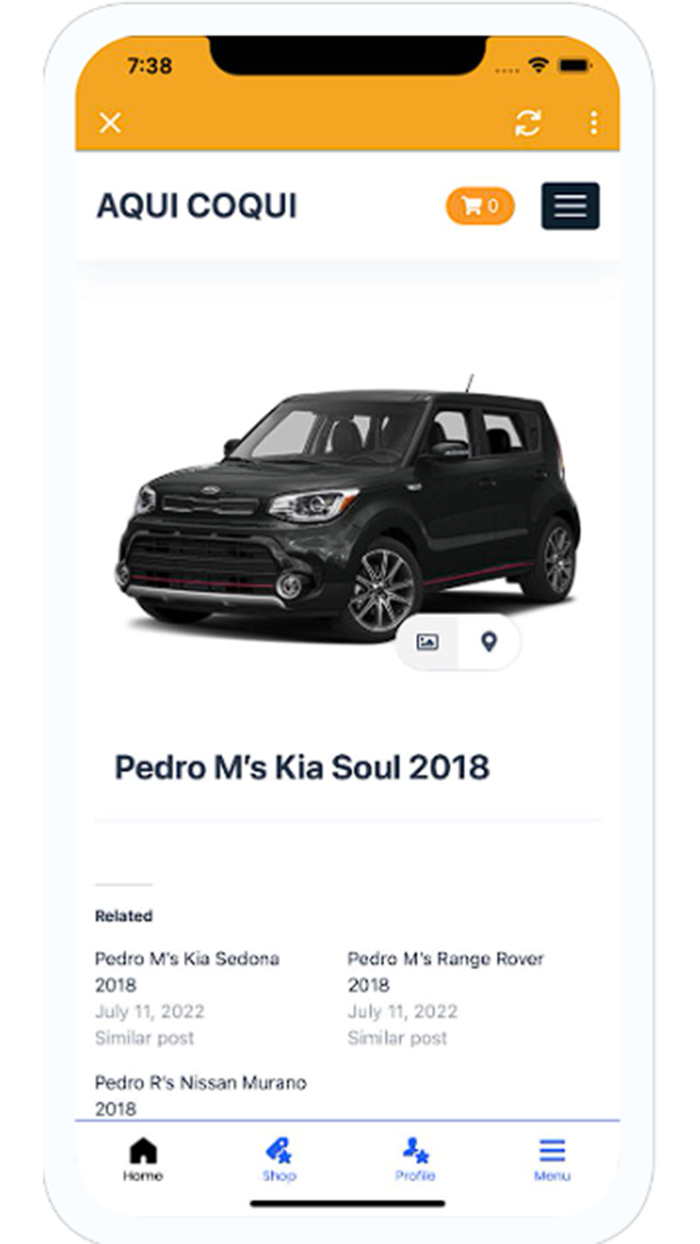
Task: Open the three-dot overflow menu
Action: (594, 123)
